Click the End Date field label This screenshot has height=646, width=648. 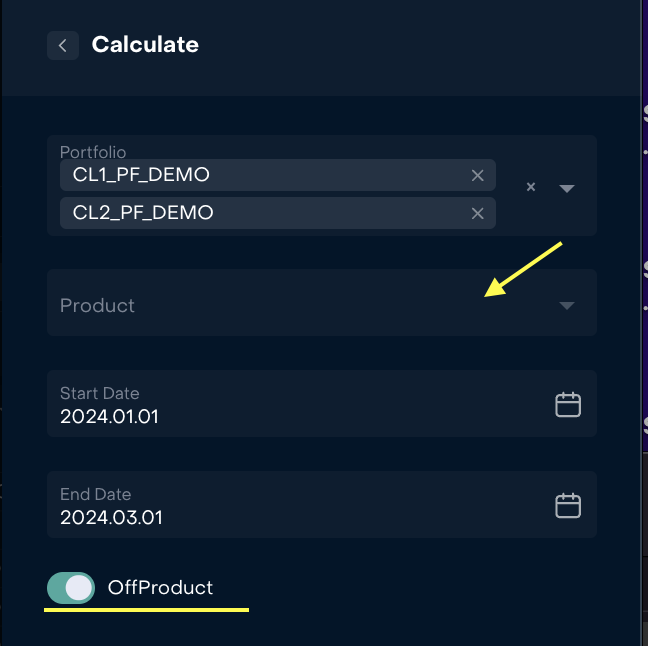(95, 494)
